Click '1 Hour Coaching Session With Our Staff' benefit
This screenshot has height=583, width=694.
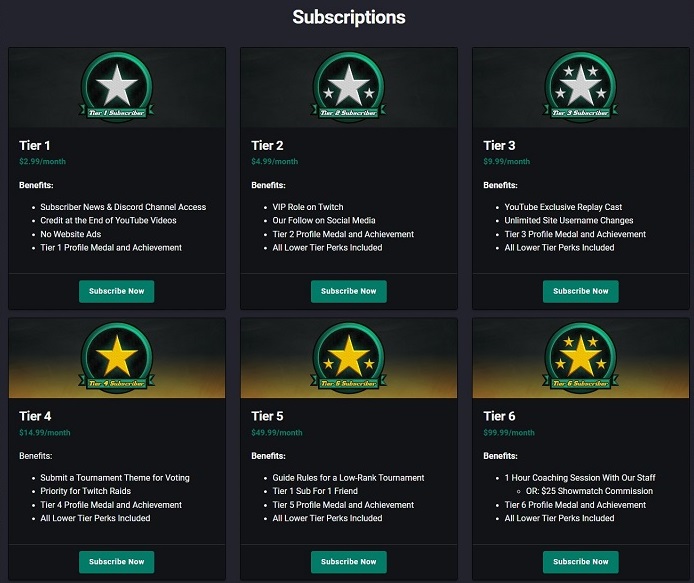[x=578, y=478]
